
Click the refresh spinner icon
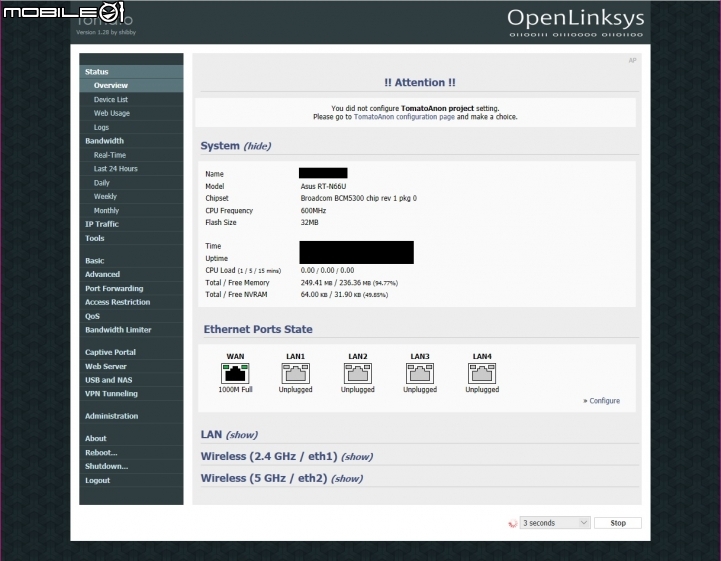[x=512, y=523]
